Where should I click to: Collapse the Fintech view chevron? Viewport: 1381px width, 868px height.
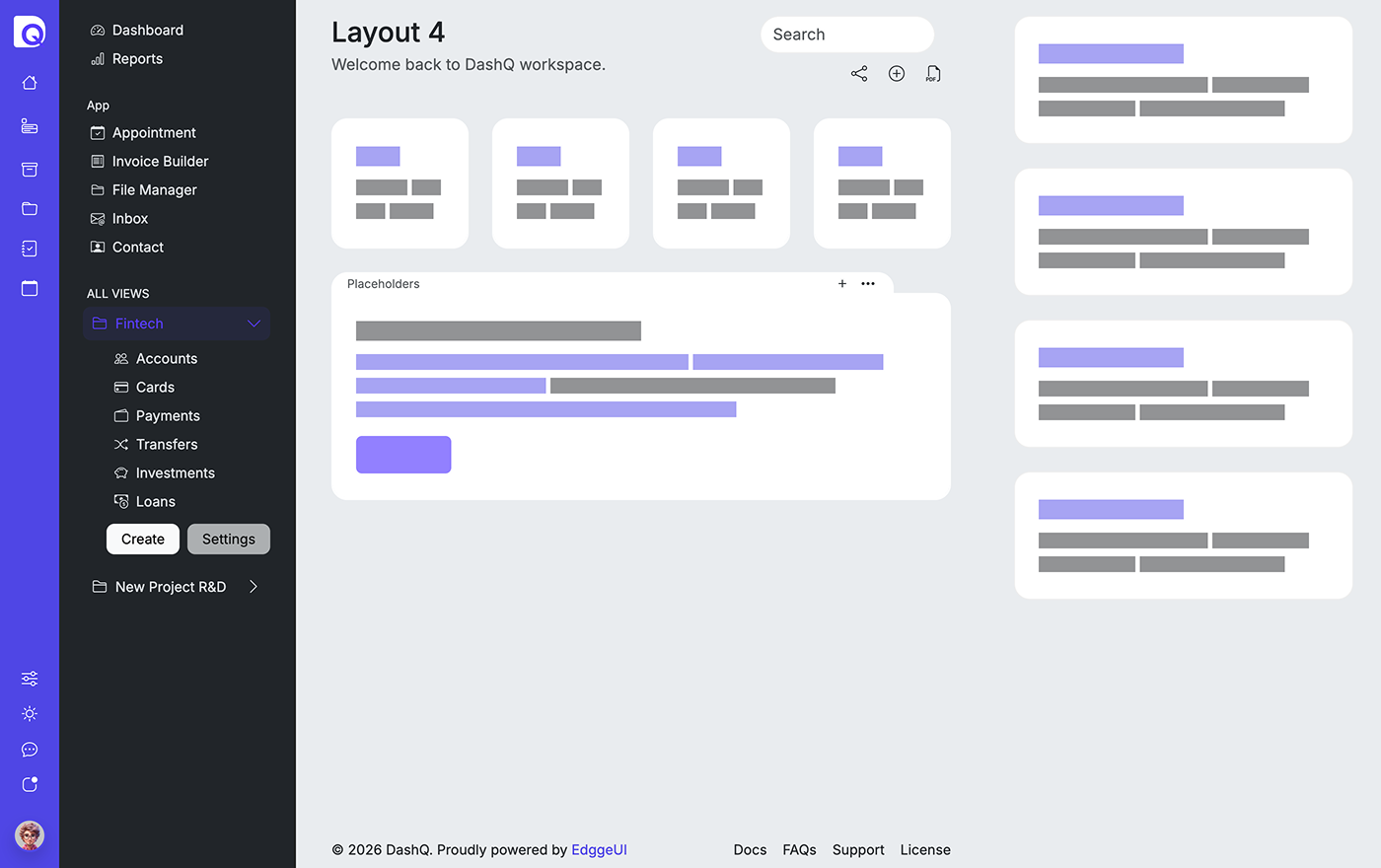pyautogui.click(x=254, y=324)
